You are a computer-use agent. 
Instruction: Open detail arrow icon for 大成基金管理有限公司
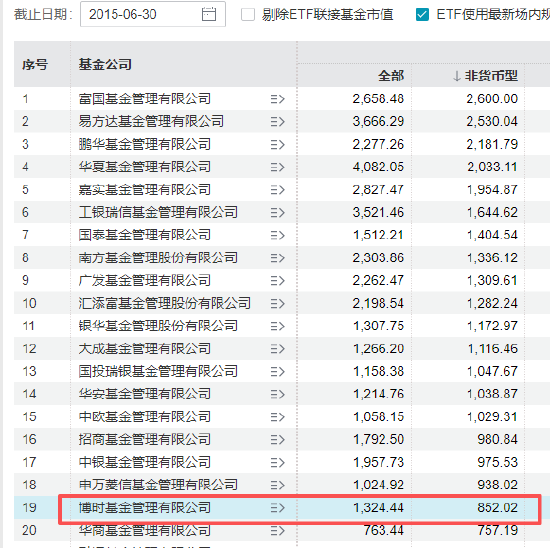[277, 349]
